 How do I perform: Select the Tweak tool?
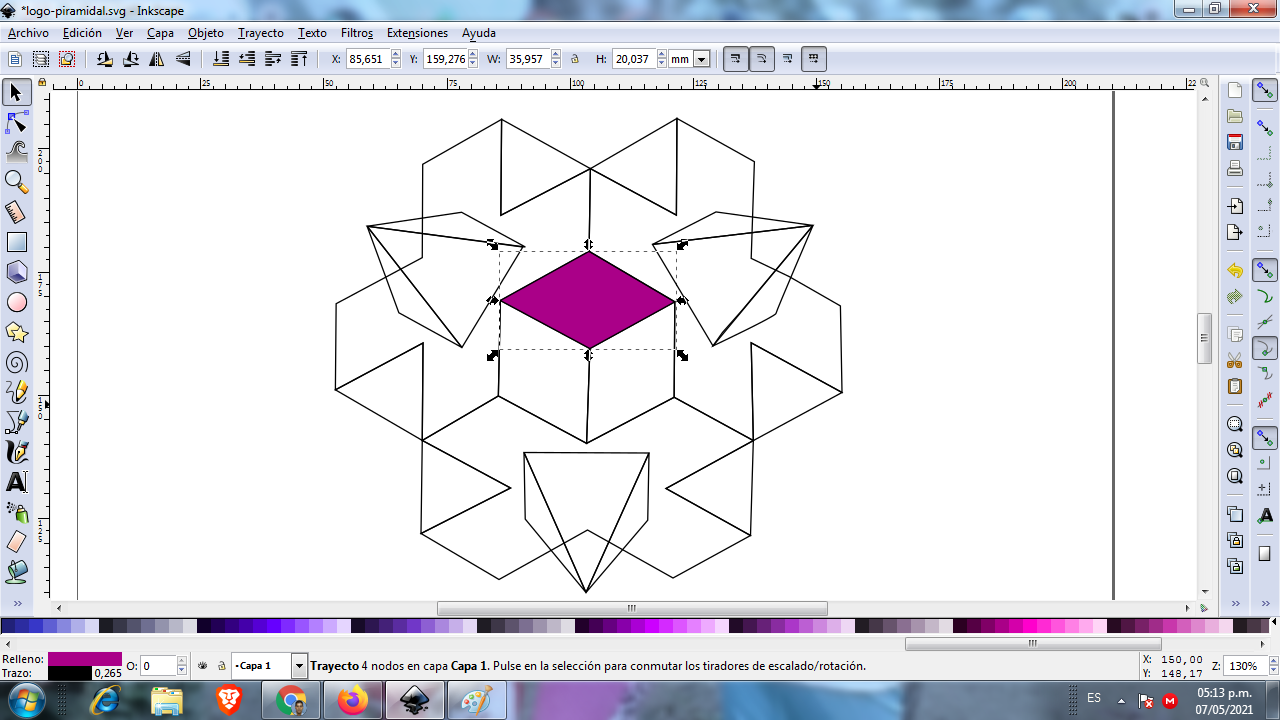[x=16, y=152]
